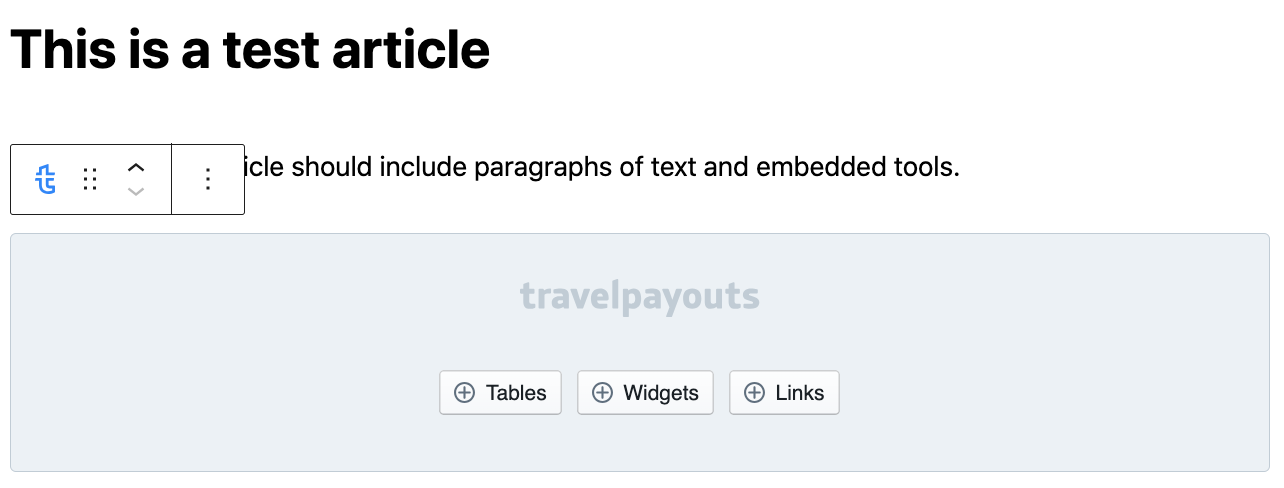Select the gray Travelpayouts block background
The width and height of the screenshot is (1284, 488).
point(640,440)
